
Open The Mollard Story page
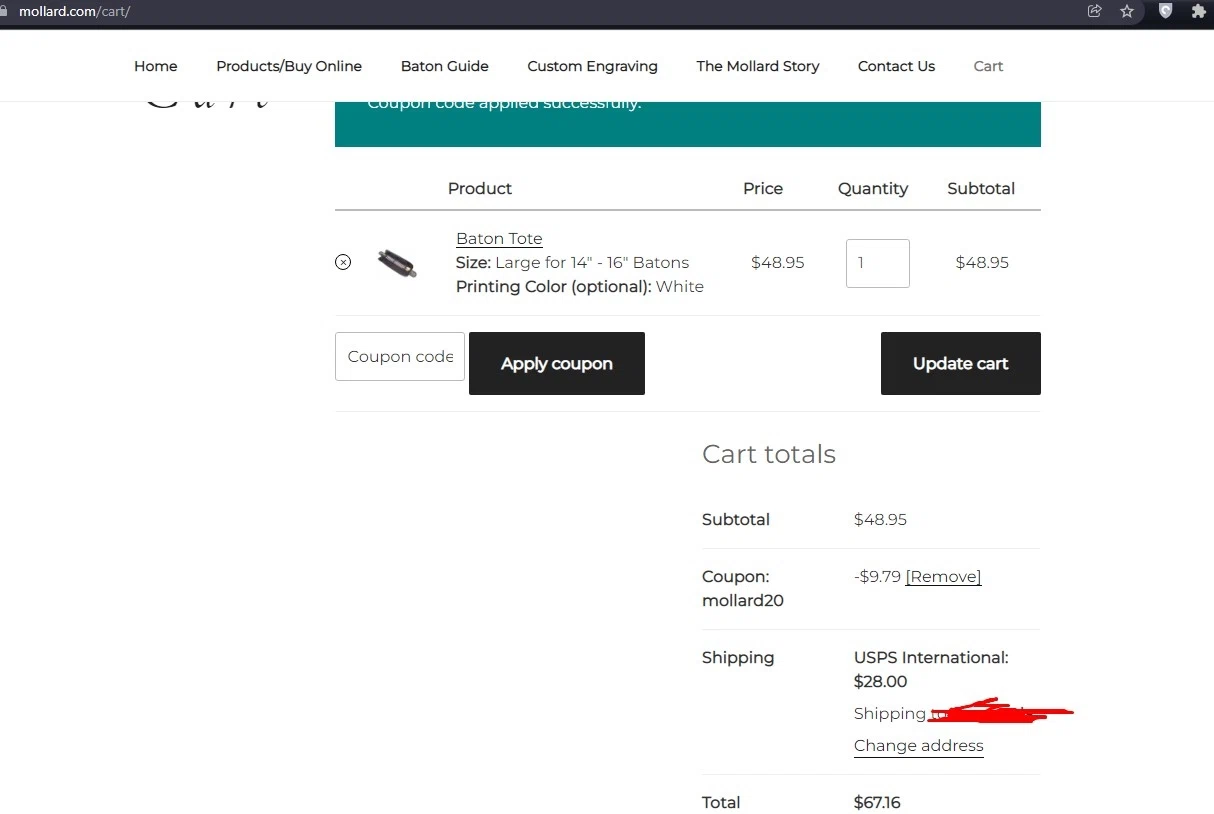pyautogui.click(x=758, y=66)
